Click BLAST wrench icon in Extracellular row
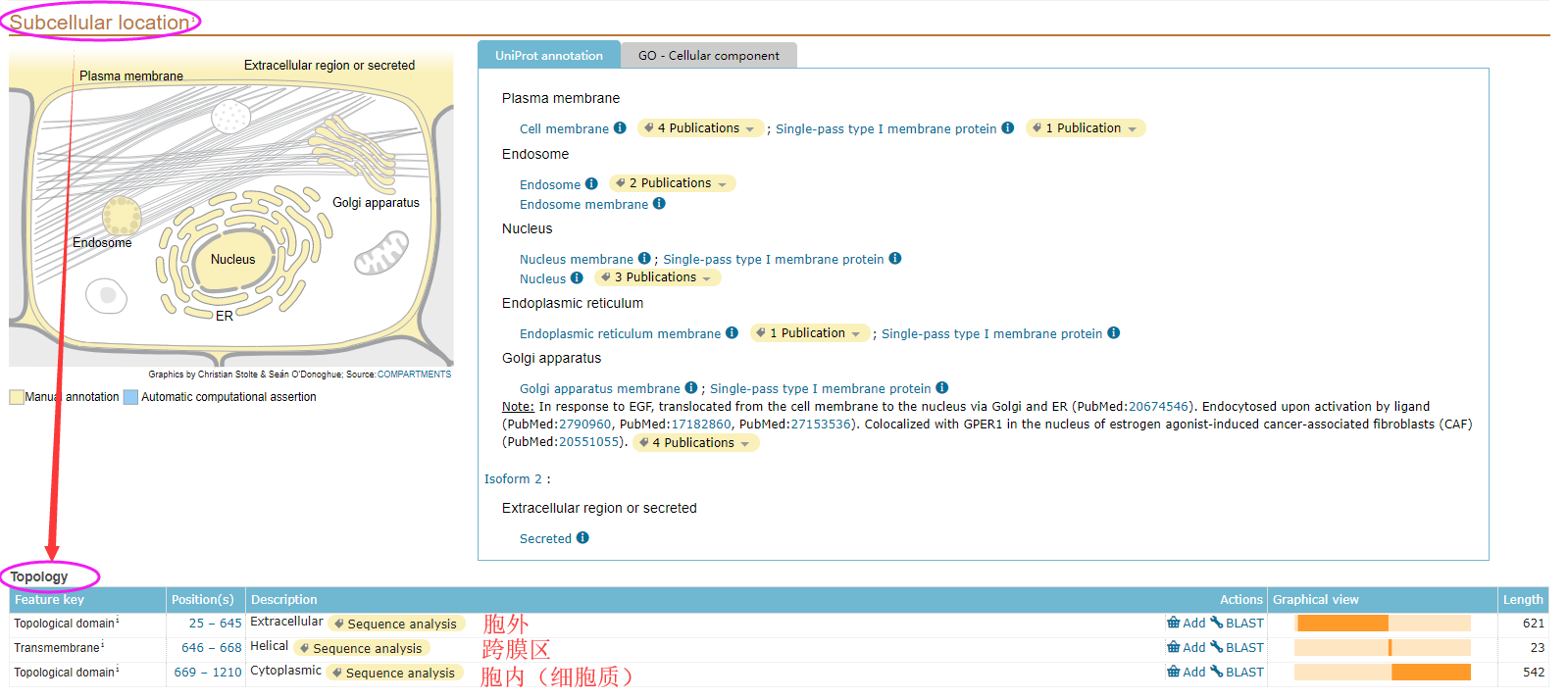 point(1216,623)
